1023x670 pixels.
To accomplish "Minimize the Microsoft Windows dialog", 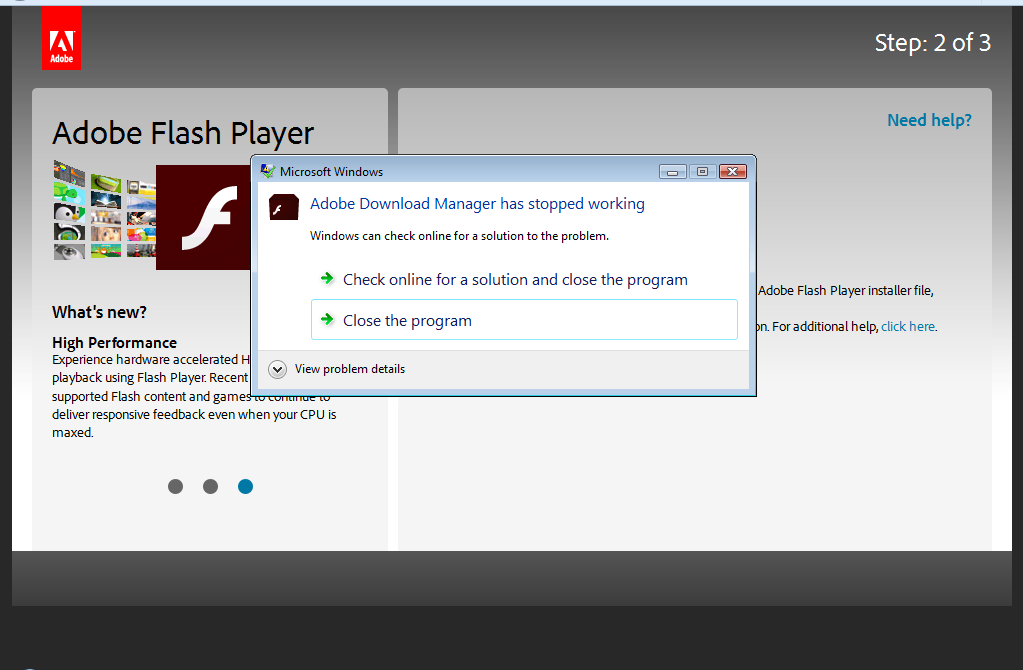I will pos(673,172).
